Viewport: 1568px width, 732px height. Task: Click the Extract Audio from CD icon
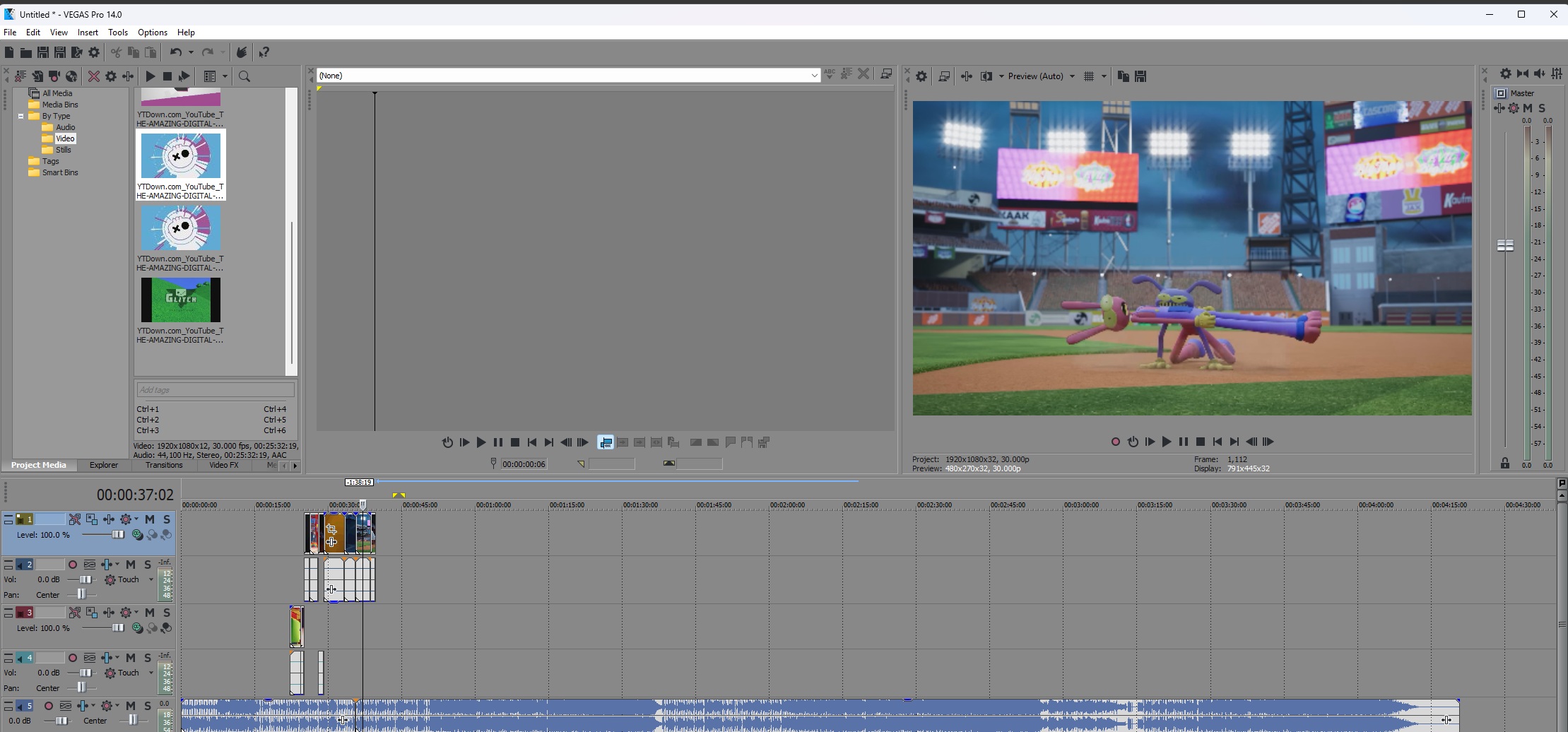[x=71, y=76]
